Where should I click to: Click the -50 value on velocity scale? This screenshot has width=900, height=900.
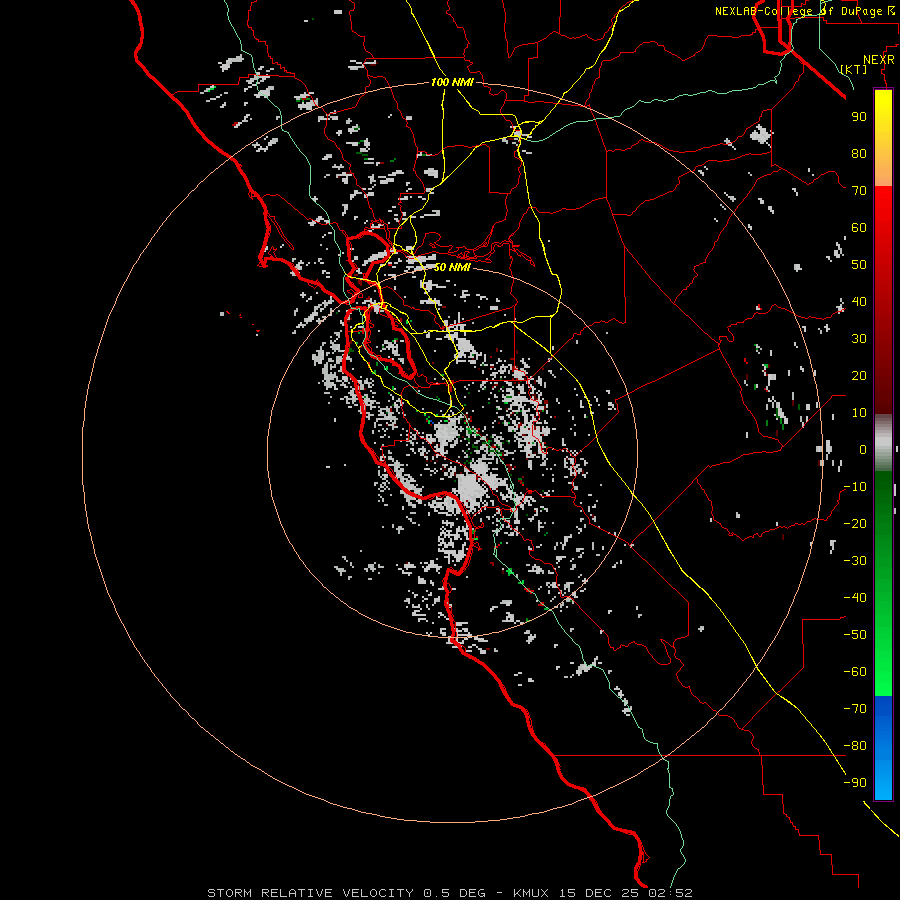(855, 635)
